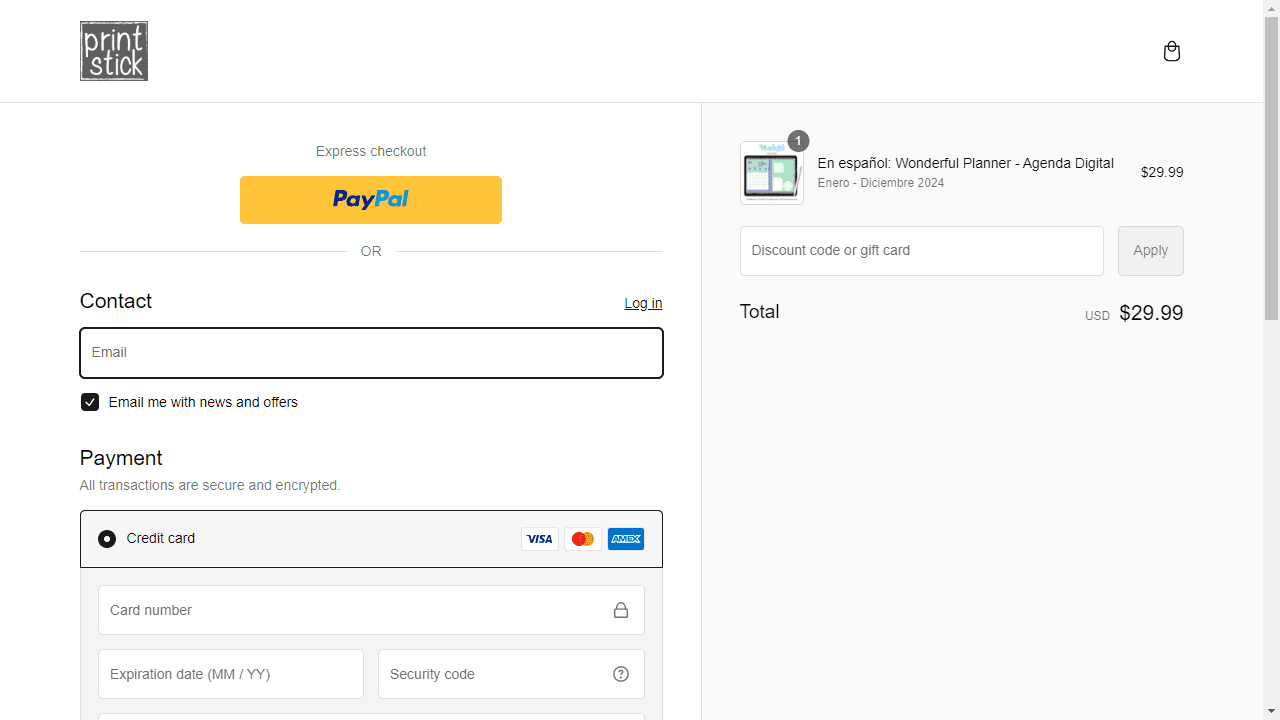Click the Payment section heading

pos(121,458)
